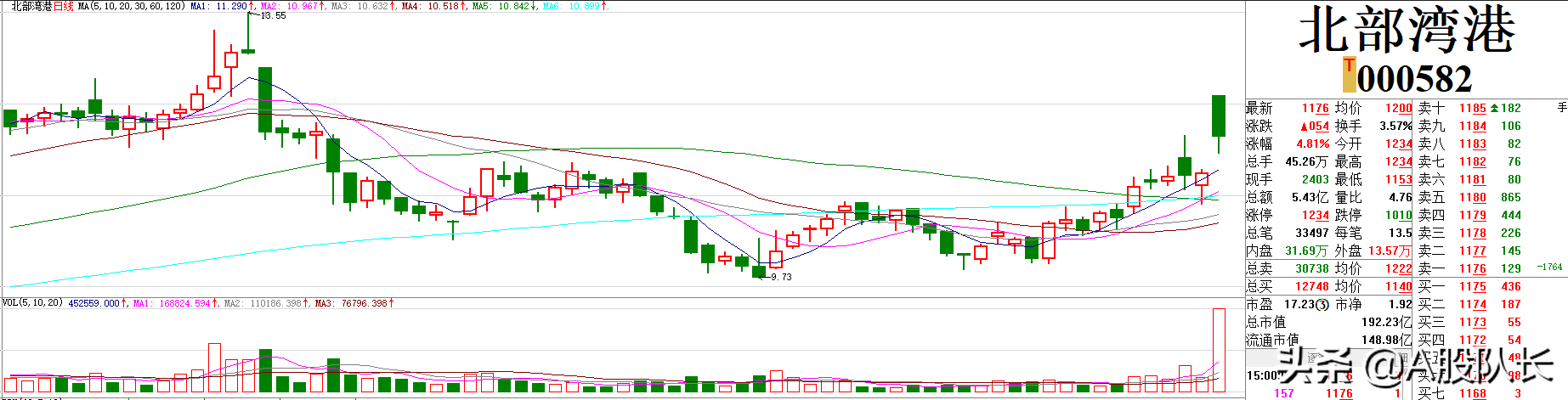The width and height of the screenshot is (1568, 400).
Task: Click the 卖四 price 1179
Action: tap(1473, 215)
